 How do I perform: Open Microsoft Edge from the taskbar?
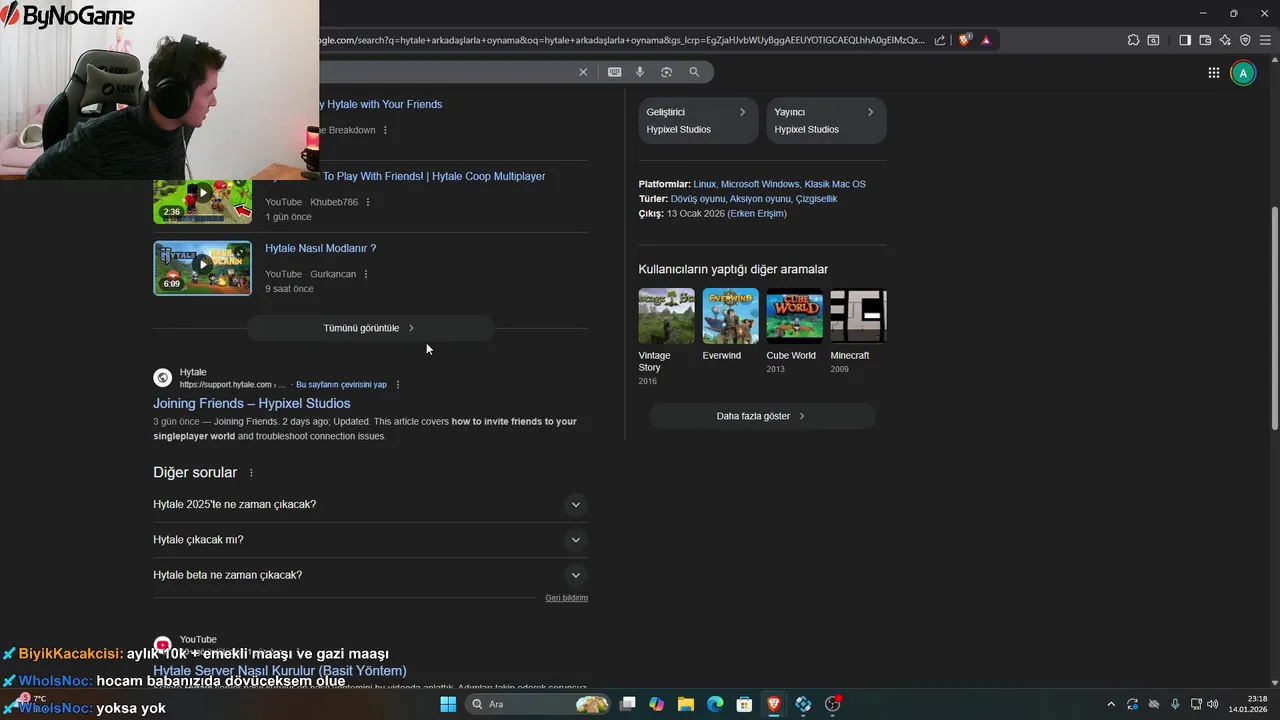pyautogui.click(x=715, y=704)
